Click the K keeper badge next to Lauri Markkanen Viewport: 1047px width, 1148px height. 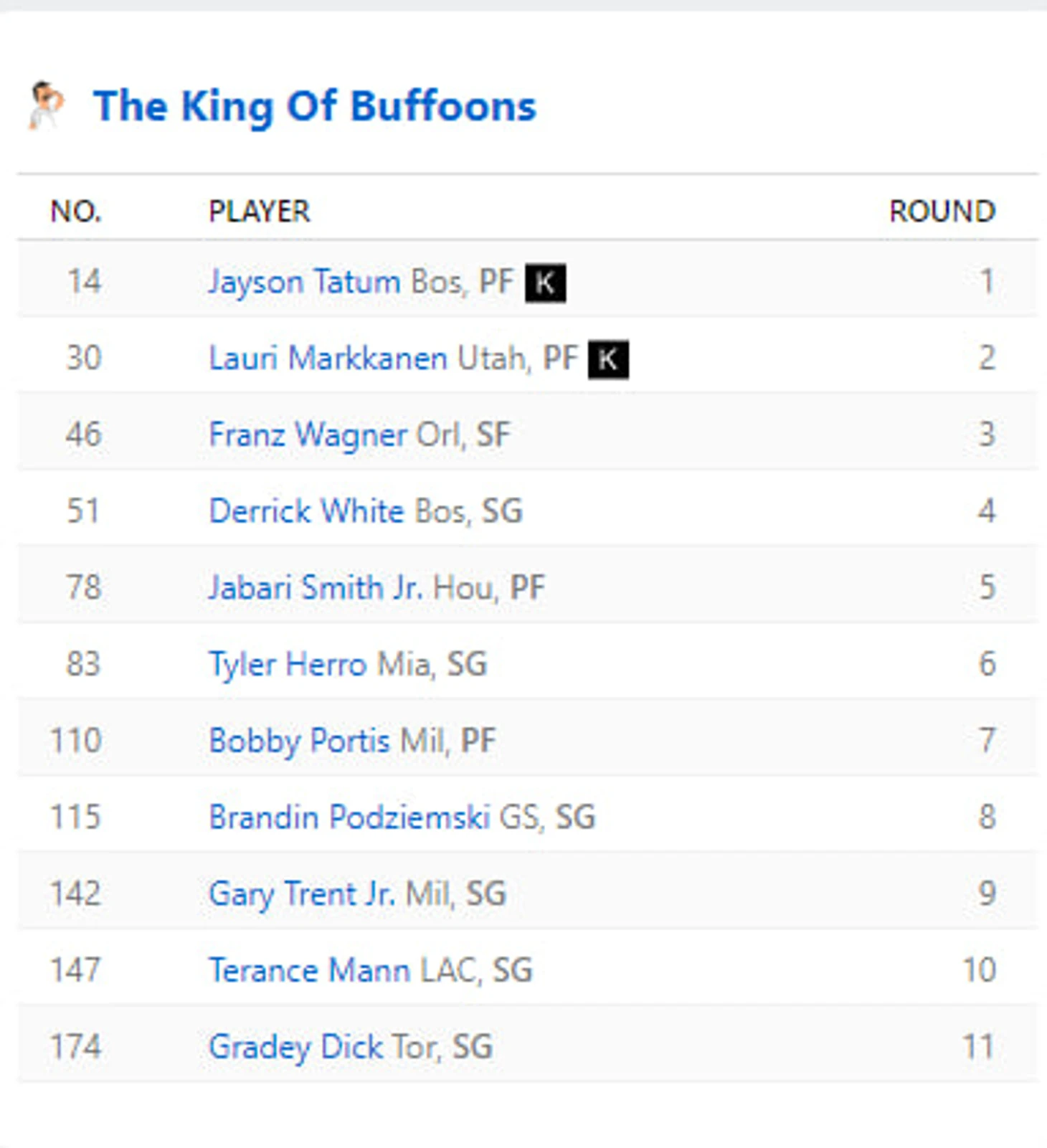coord(608,359)
